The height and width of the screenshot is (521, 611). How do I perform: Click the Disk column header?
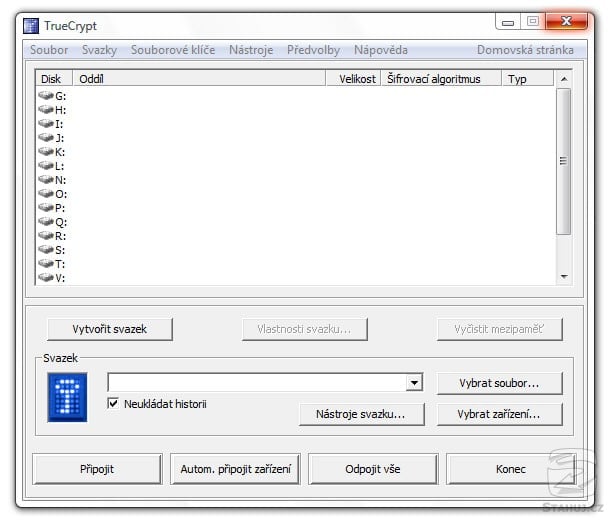coord(54,78)
